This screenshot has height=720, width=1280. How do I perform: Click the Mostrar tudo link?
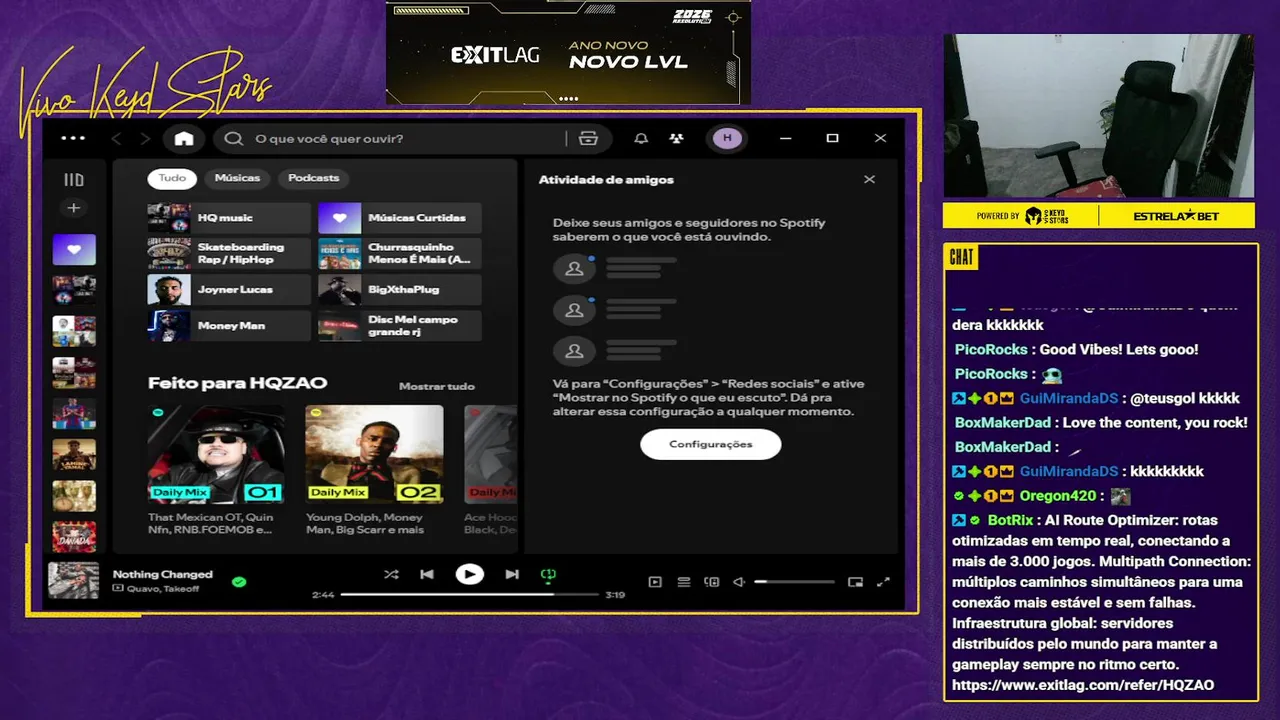click(x=437, y=386)
